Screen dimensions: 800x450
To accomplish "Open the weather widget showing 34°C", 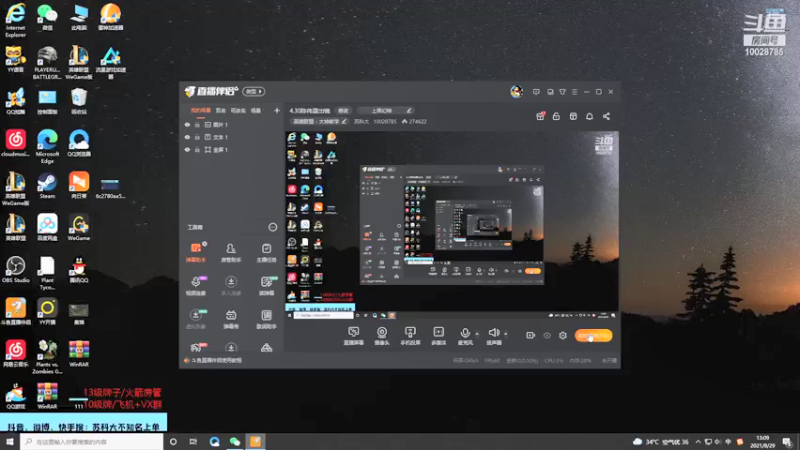I will pos(660,441).
